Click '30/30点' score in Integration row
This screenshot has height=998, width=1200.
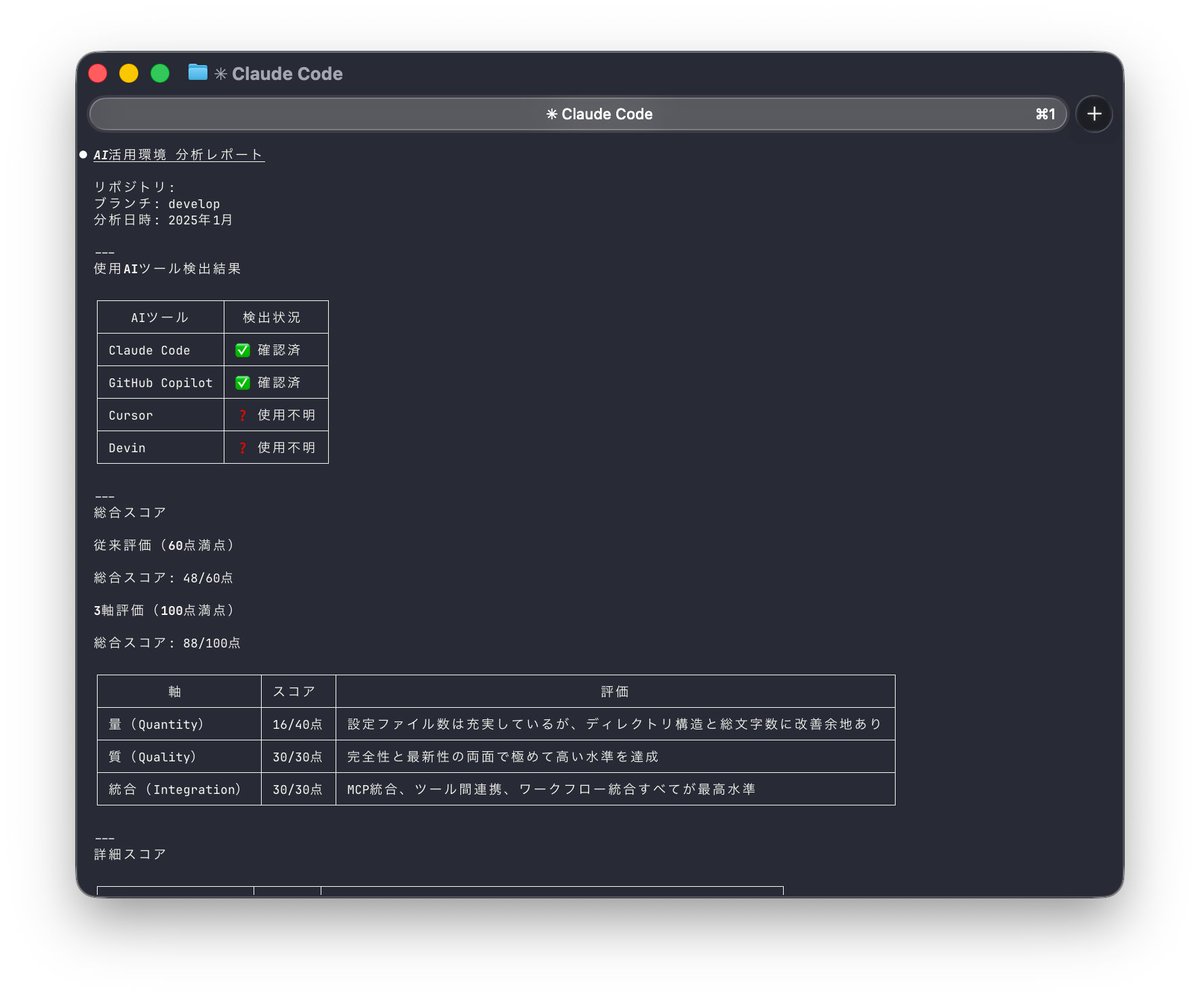click(x=298, y=789)
